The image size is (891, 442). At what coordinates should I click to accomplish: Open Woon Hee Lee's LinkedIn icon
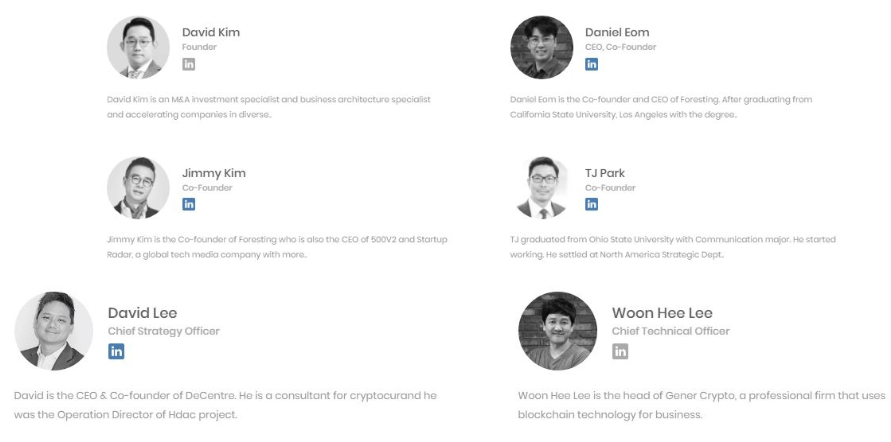[x=620, y=351]
